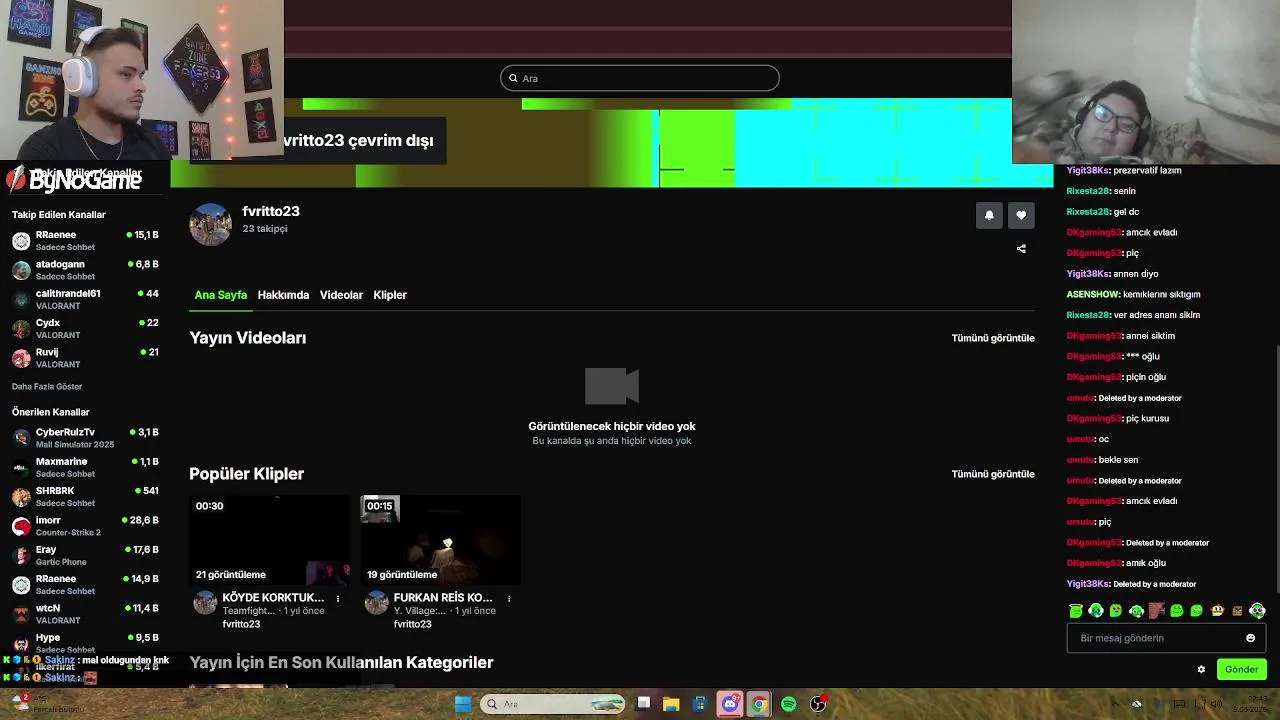Open Windows Start menu
The image size is (1280, 720).
click(463, 704)
